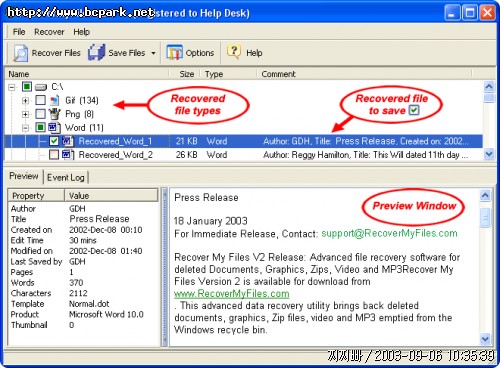The width and height of the screenshot is (500, 368).
Task: Click the Word (11) folder icon
Action: (x=54, y=127)
